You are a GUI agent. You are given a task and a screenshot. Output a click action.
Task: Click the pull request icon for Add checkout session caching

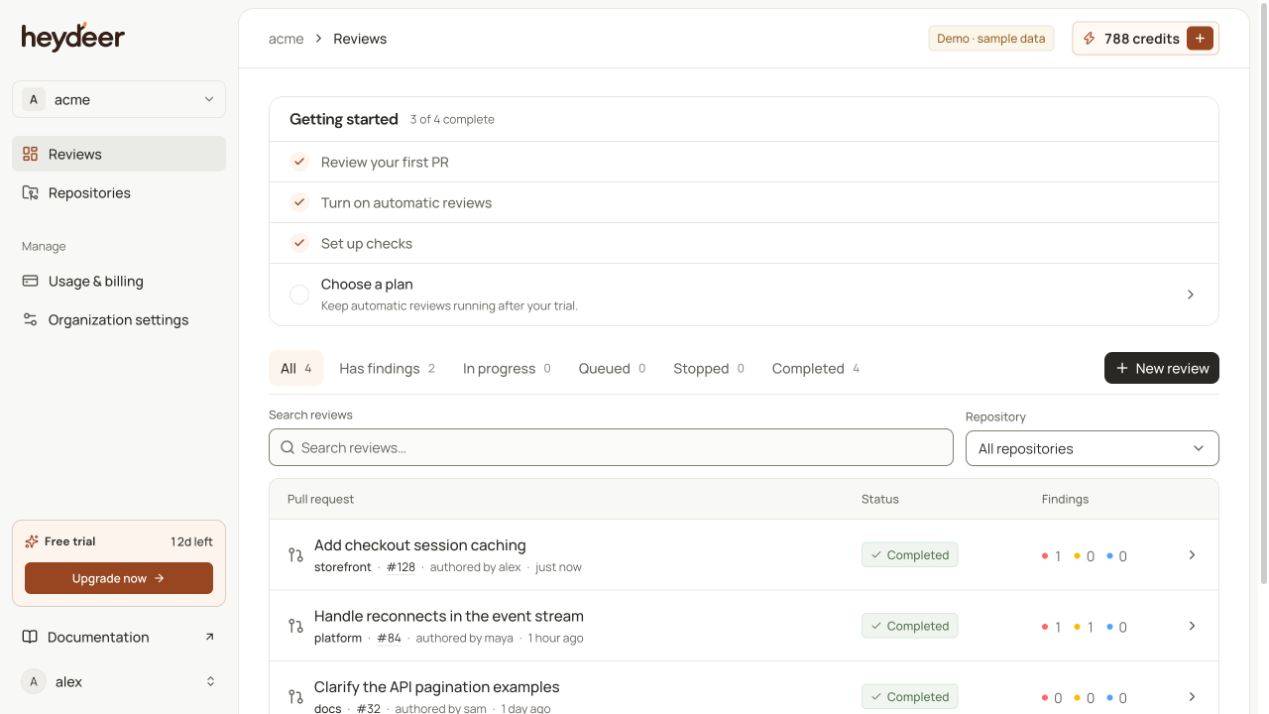pyautogui.click(x=295, y=555)
